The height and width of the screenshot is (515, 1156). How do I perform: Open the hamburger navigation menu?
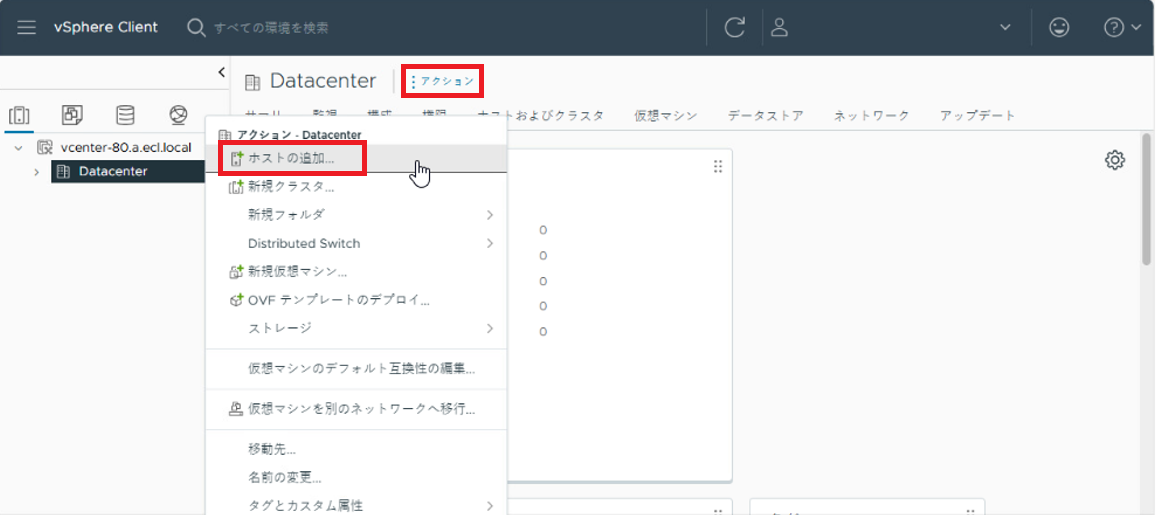[27, 28]
